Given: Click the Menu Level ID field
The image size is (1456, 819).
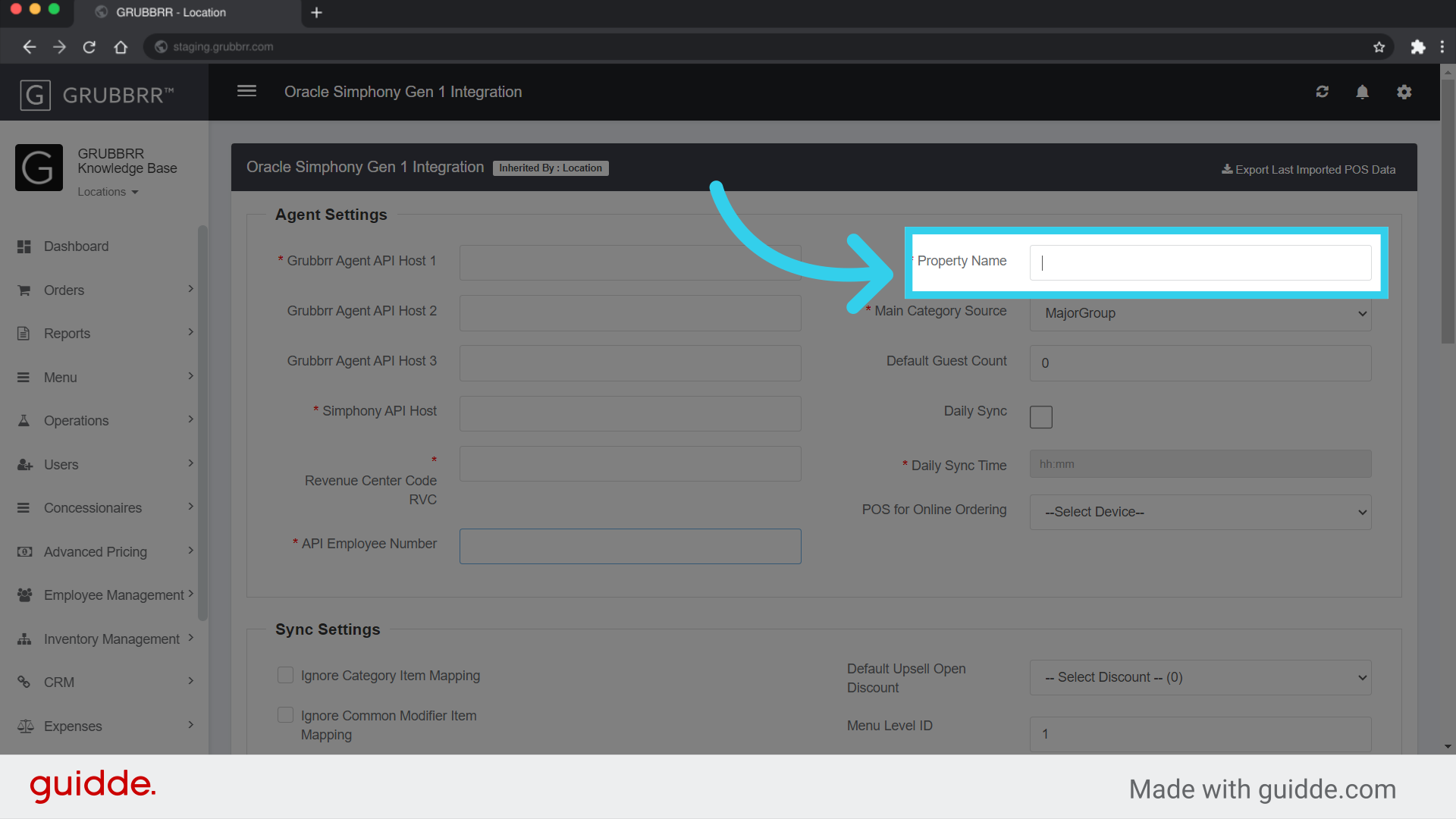Looking at the screenshot, I should (x=1200, y=734).
